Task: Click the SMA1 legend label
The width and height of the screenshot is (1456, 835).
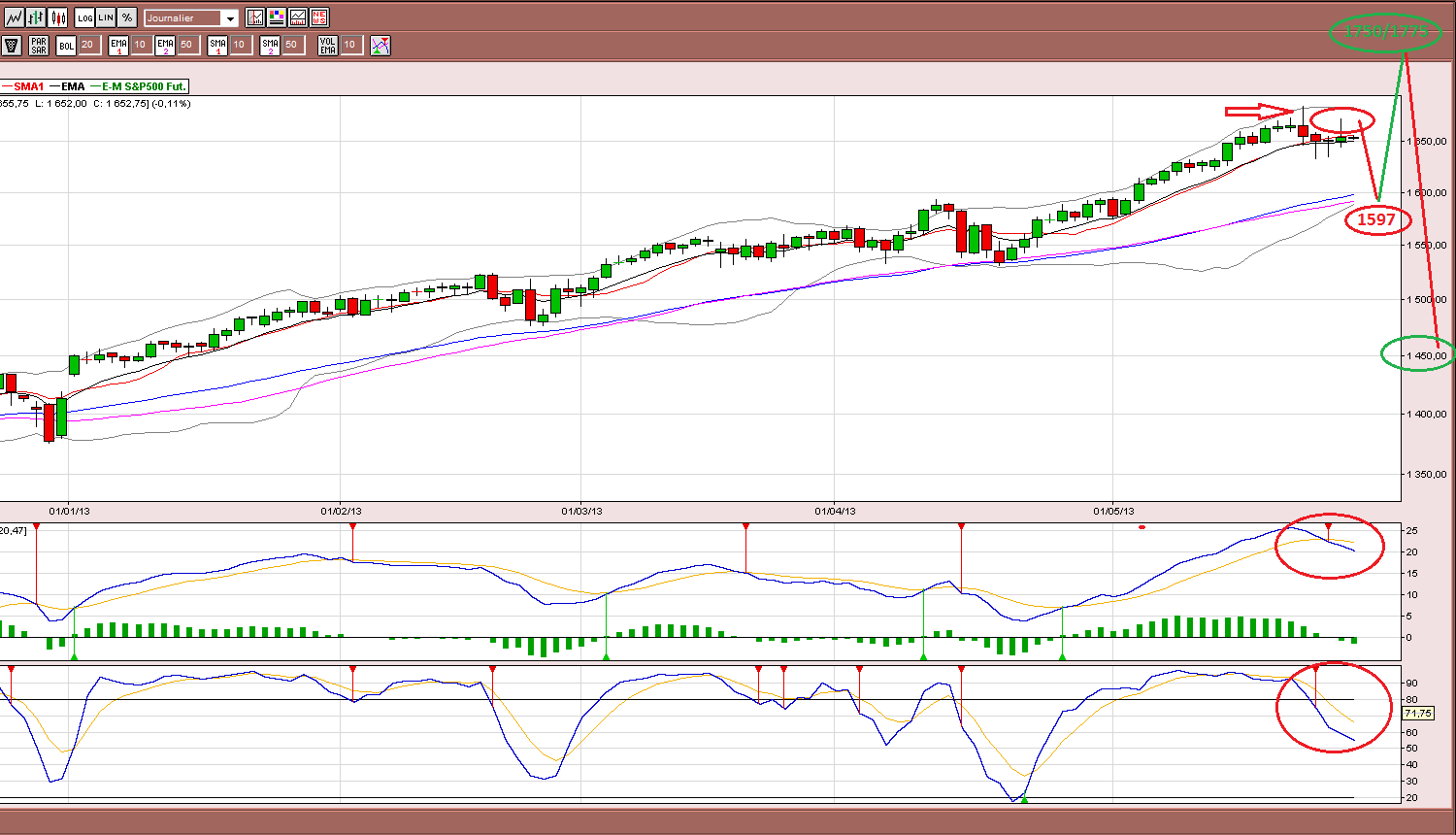Action: [28, 86]
